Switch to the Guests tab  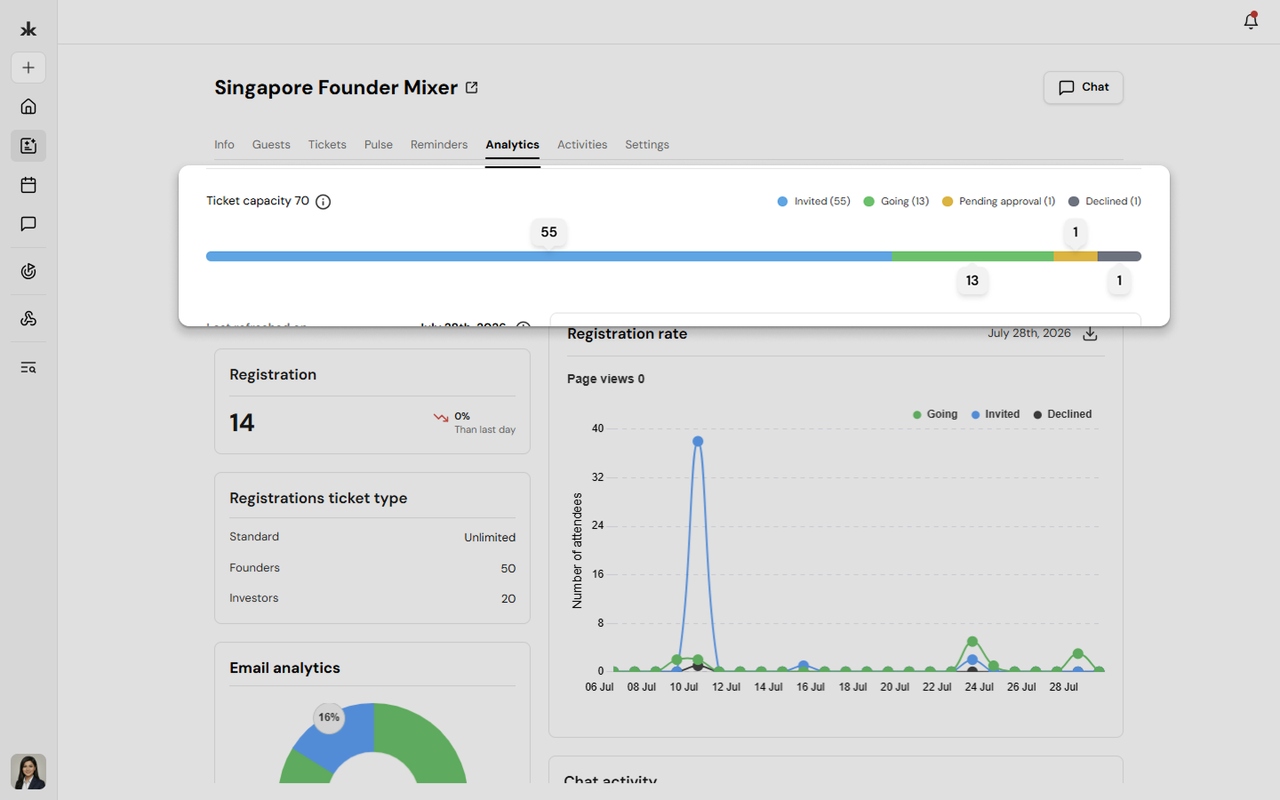pos(271,145)
